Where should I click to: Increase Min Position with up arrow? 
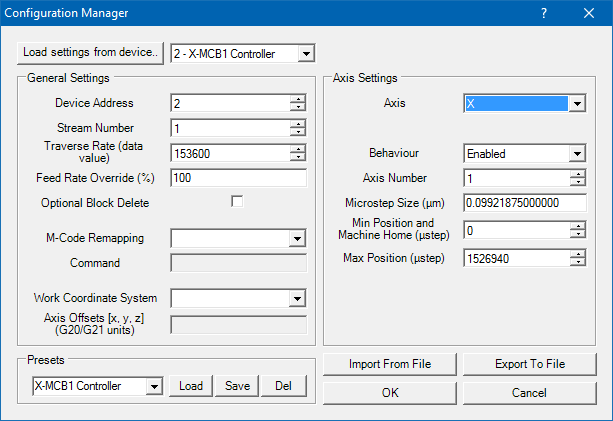tap(577, 227)
